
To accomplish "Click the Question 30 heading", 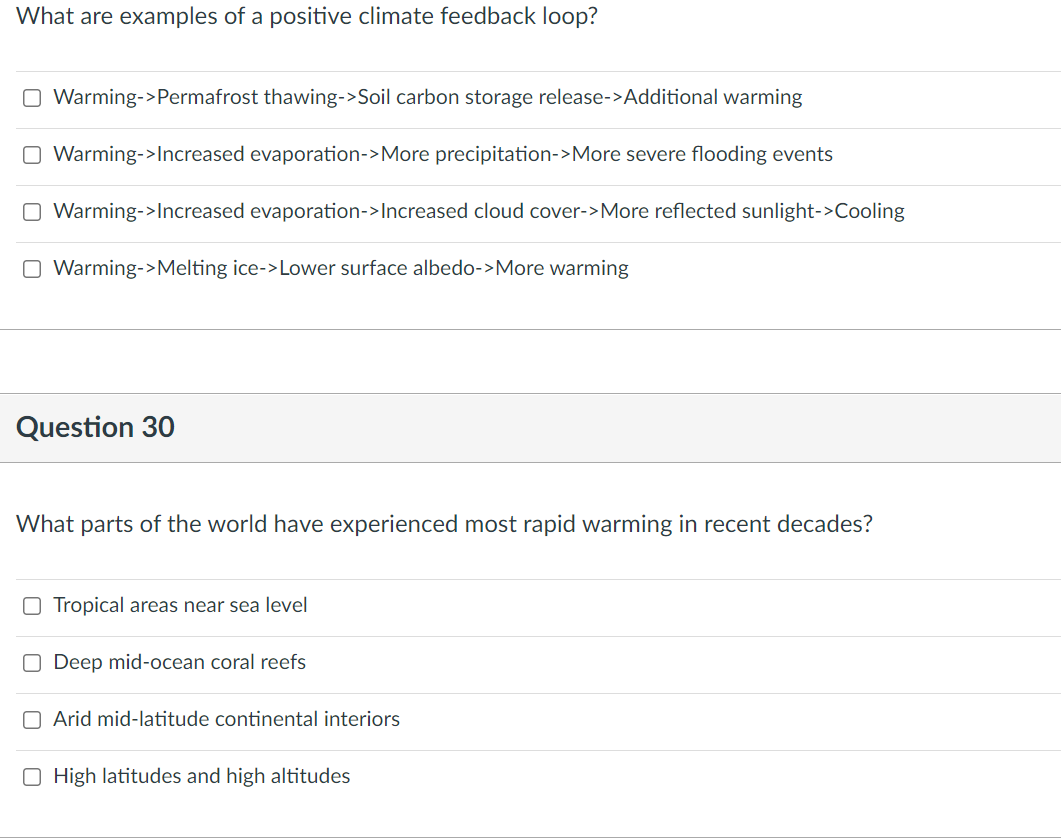I will point(95,427).
